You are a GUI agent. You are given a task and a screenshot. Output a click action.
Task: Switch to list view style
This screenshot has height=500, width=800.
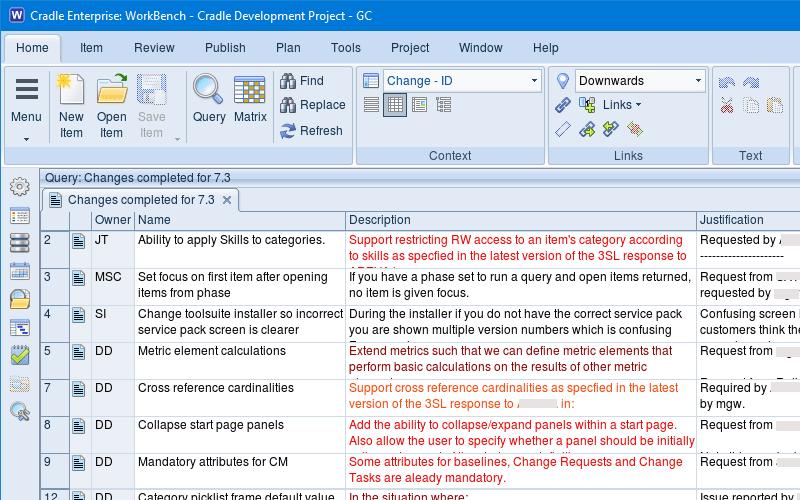(x=371, y=105)
